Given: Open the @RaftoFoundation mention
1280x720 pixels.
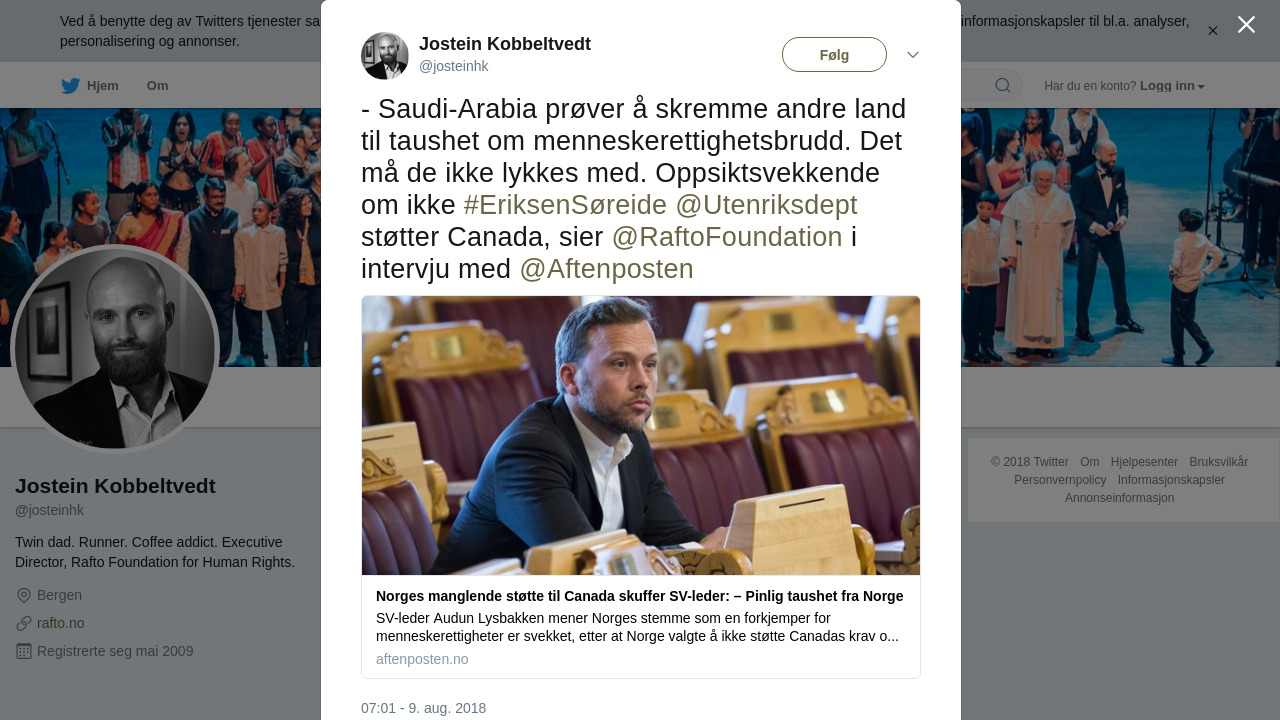Looking at the screenshot, I should tap(727, 237).
